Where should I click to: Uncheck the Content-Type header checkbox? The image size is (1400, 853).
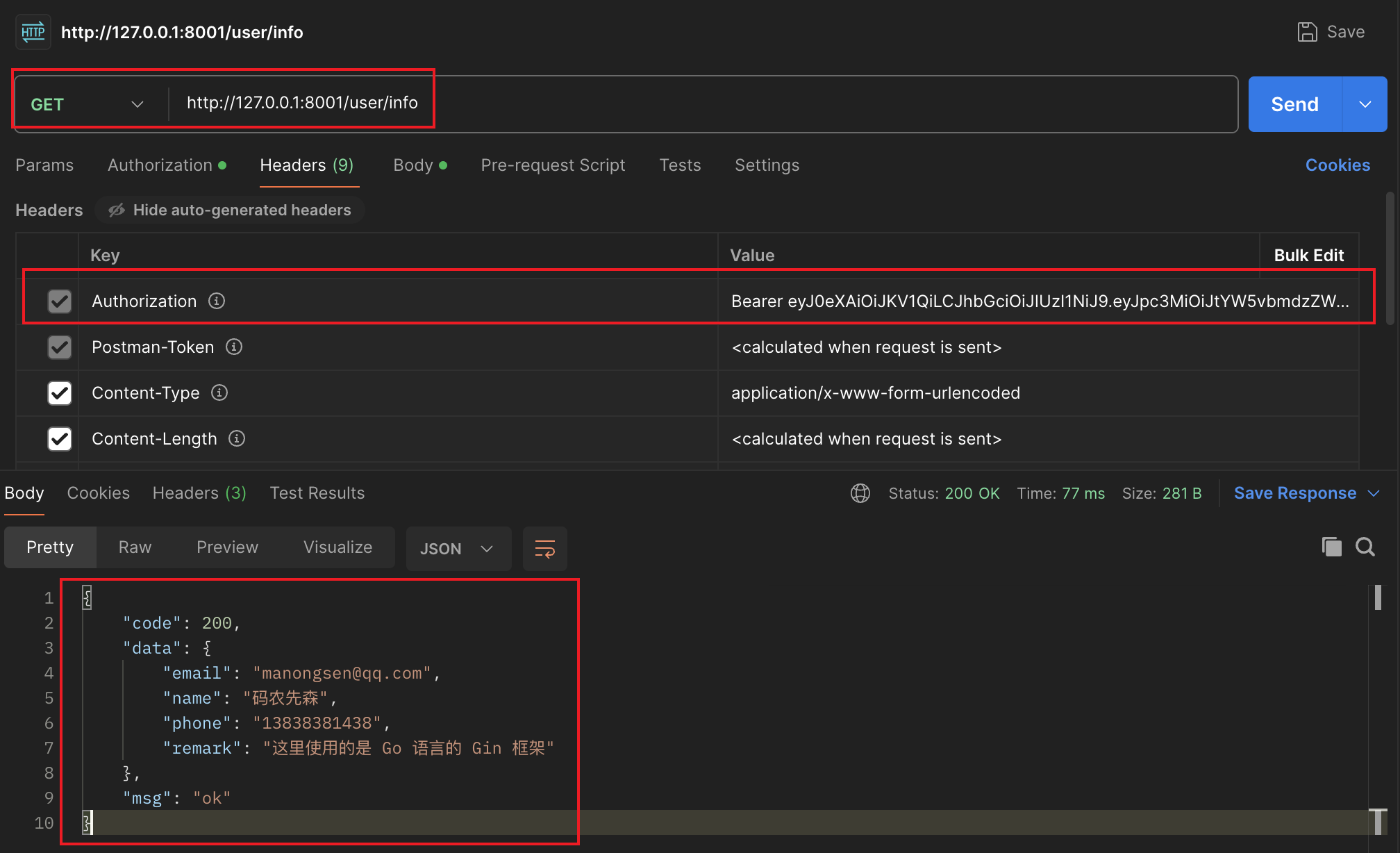pyautogui.click(x=60, y=392)
